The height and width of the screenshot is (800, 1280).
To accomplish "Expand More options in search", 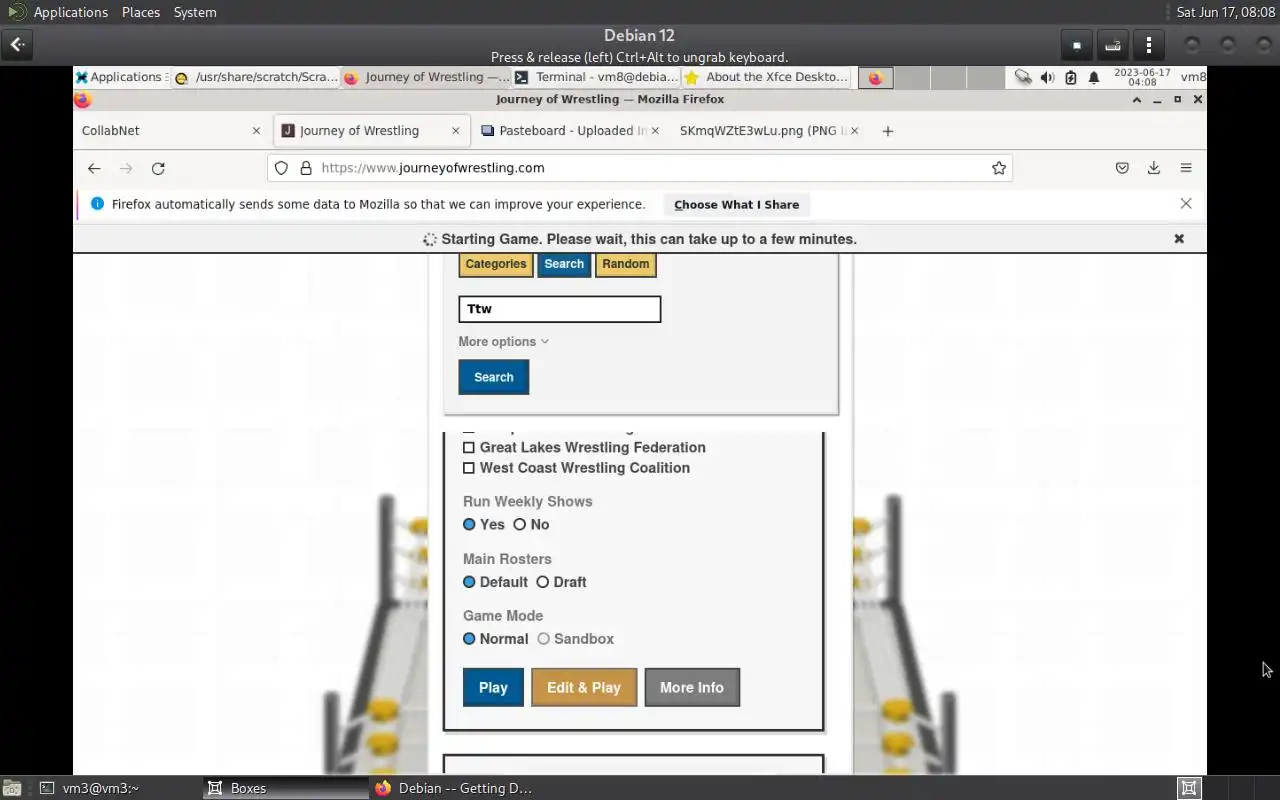I will coord(503,342).
